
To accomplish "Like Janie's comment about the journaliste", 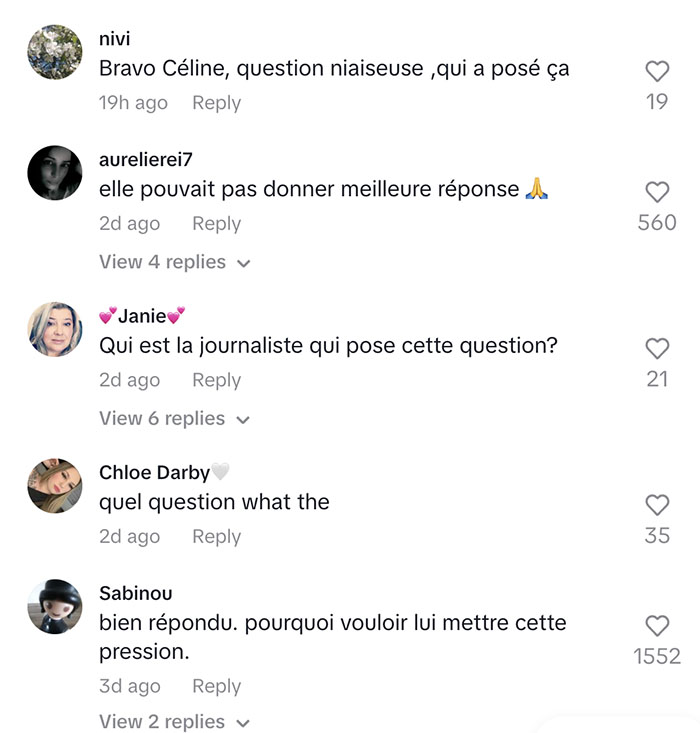I will coord(657,349).
